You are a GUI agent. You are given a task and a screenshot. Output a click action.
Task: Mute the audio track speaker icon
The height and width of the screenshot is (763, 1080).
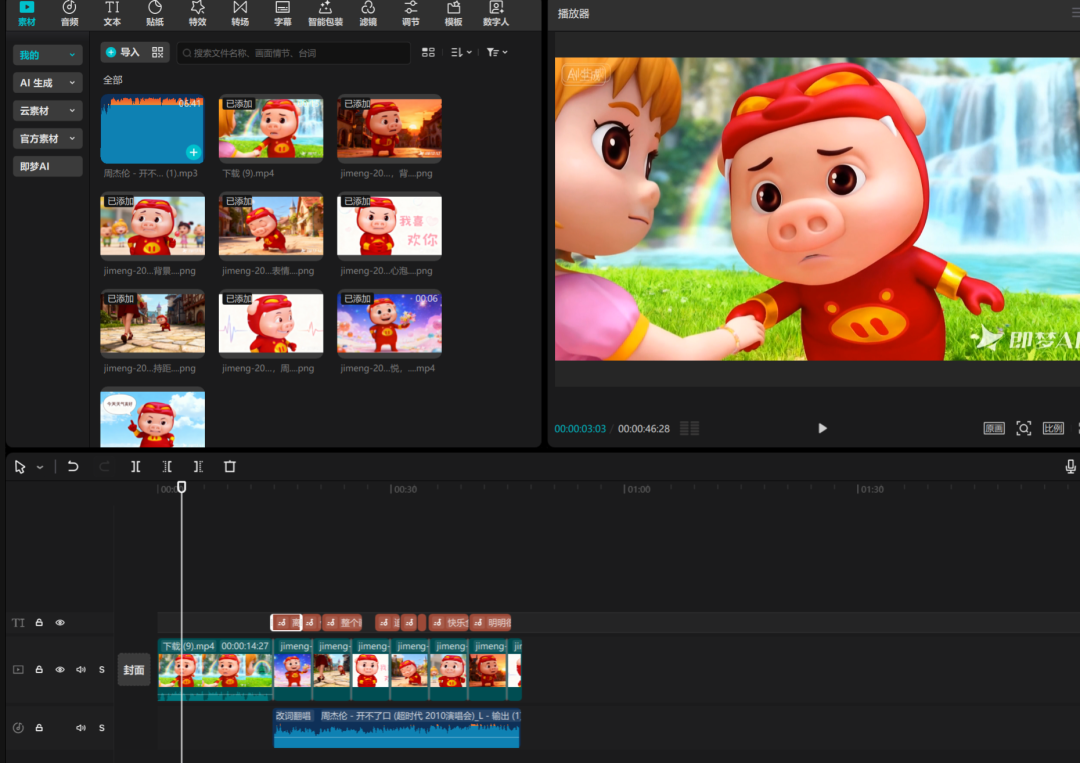point(81,728)
